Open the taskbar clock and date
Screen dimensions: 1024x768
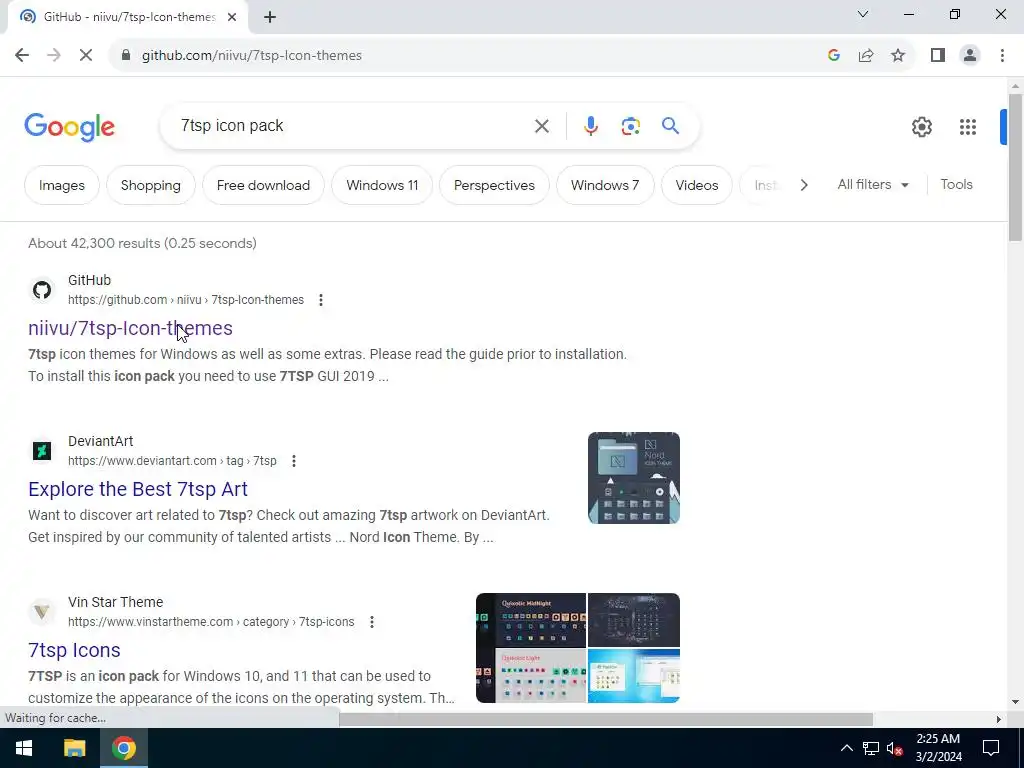coord(938,748)
